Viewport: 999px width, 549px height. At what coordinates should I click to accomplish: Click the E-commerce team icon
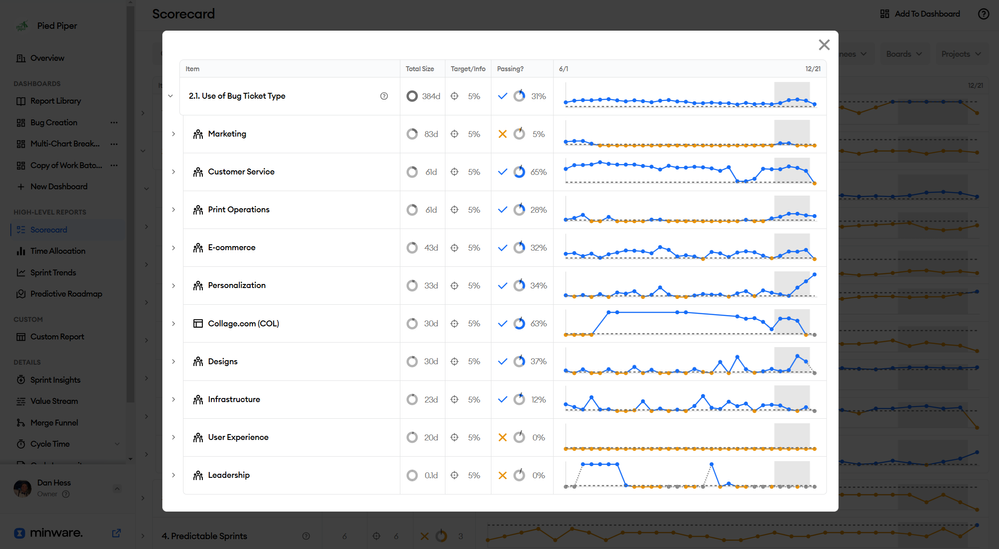(x=198, y=248)
